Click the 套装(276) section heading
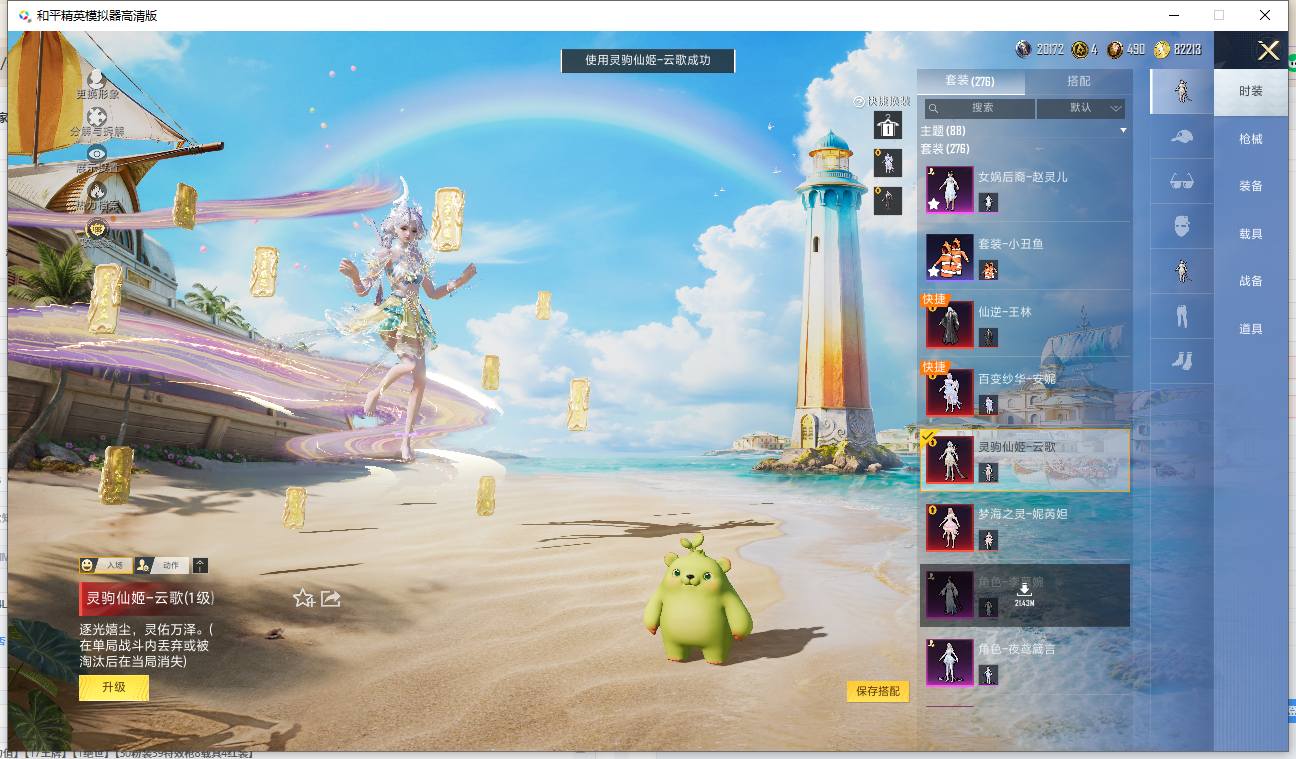This screenshot has height=759, width=1296. [944, 149]
